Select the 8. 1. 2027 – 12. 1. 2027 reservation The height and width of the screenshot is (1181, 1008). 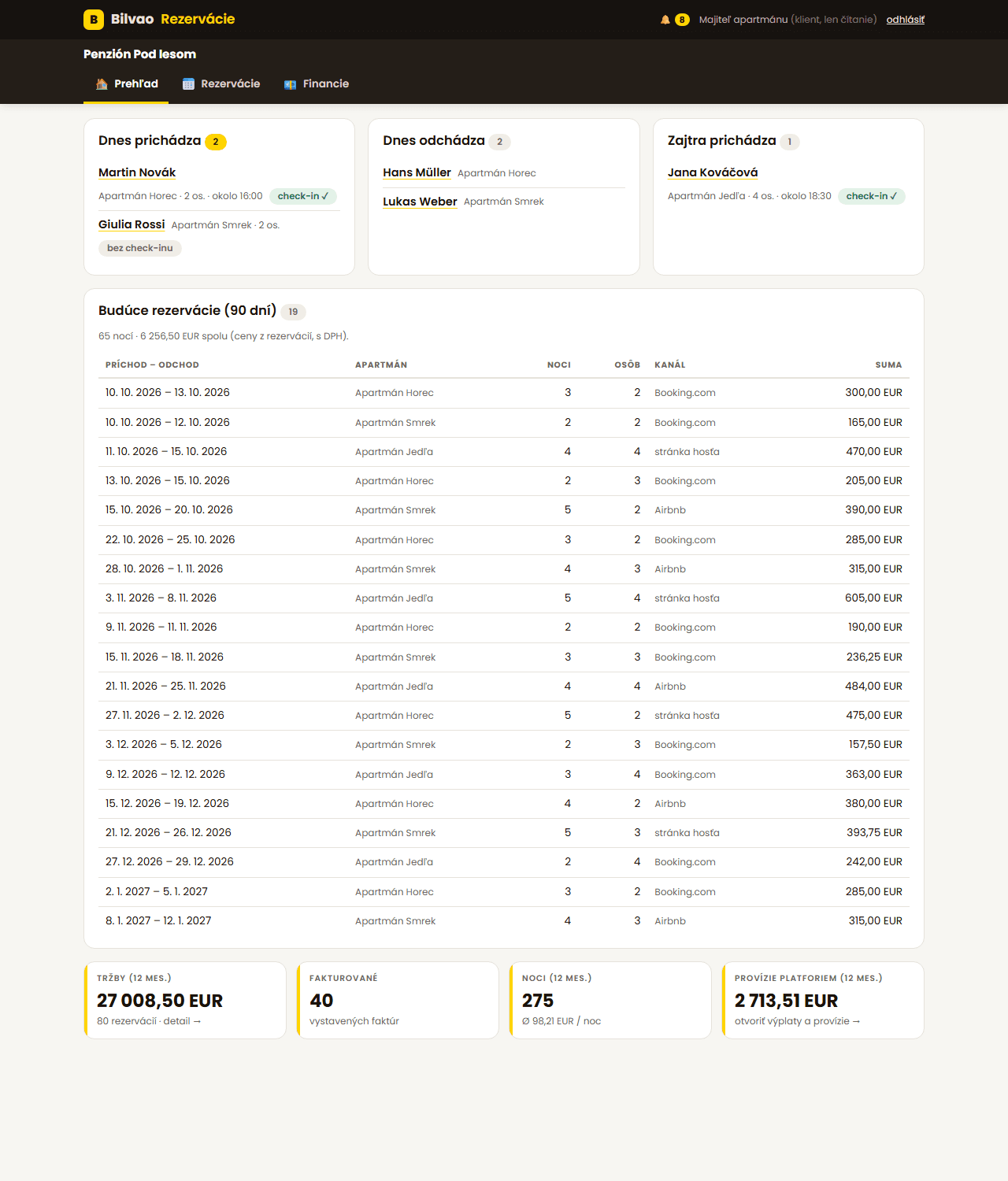(504, 921)
